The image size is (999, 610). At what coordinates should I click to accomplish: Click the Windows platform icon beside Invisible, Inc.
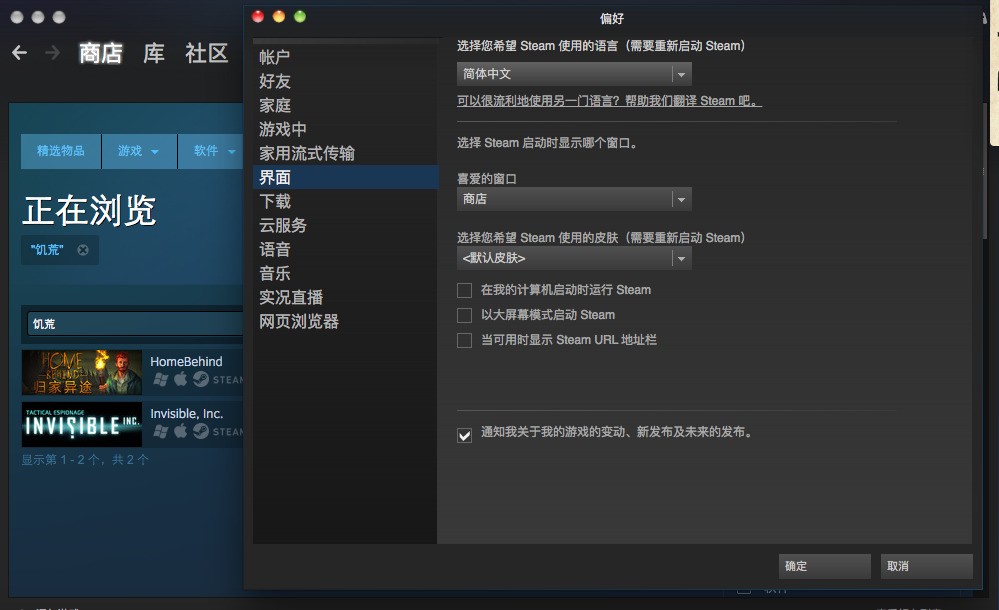(161, 432)
